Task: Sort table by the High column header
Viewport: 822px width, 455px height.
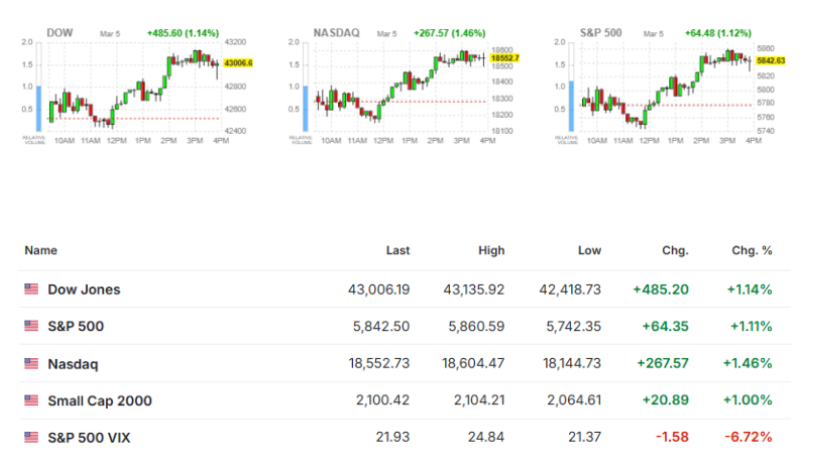Action: pos(491,251)
